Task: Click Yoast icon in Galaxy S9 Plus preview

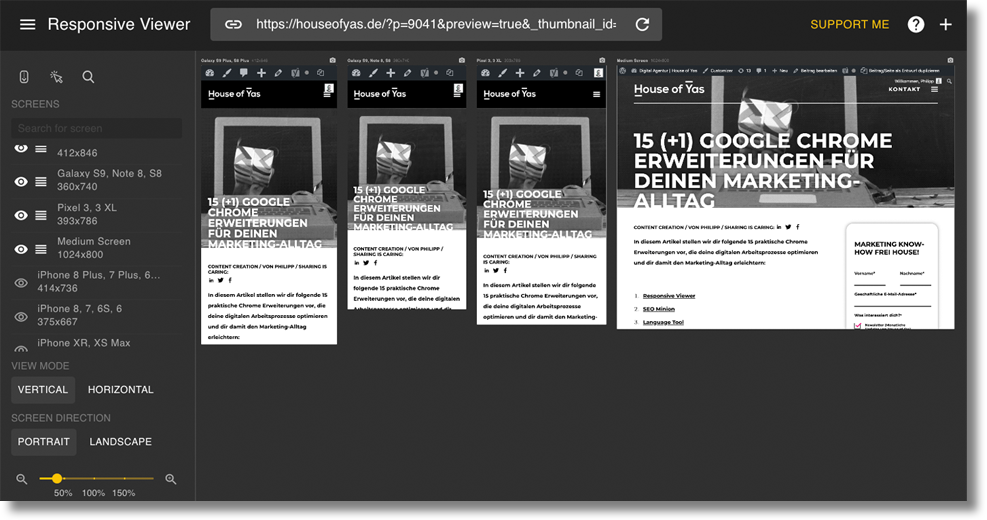Action: pyautogui.click(x=295, y=73)
